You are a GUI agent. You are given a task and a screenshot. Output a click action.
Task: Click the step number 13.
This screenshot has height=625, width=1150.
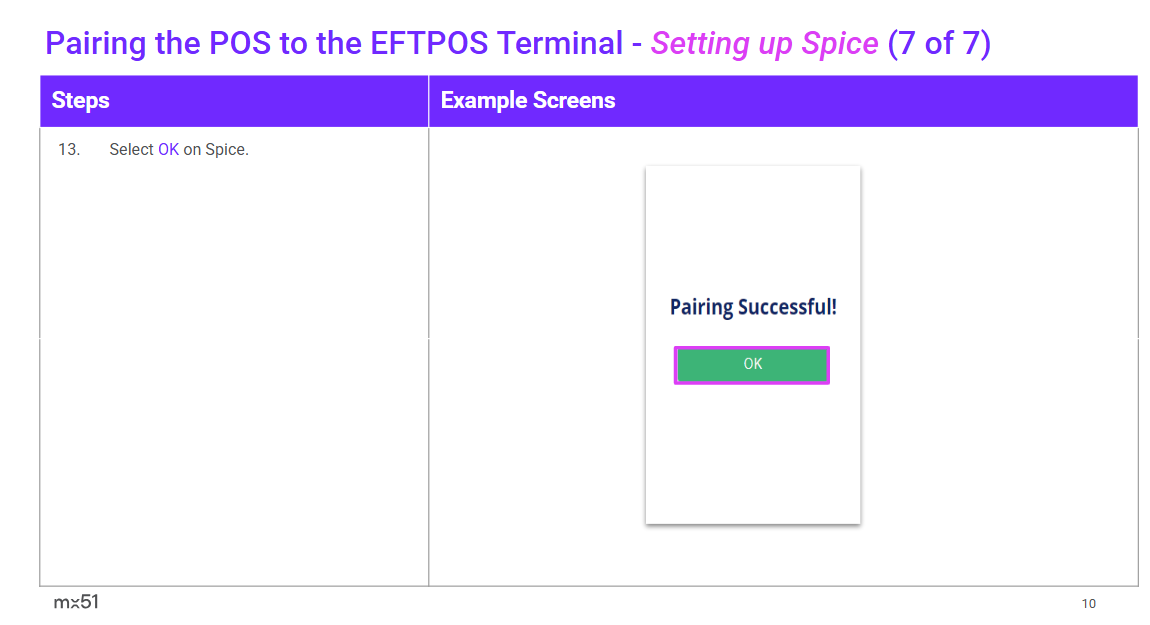pos(69,150)
